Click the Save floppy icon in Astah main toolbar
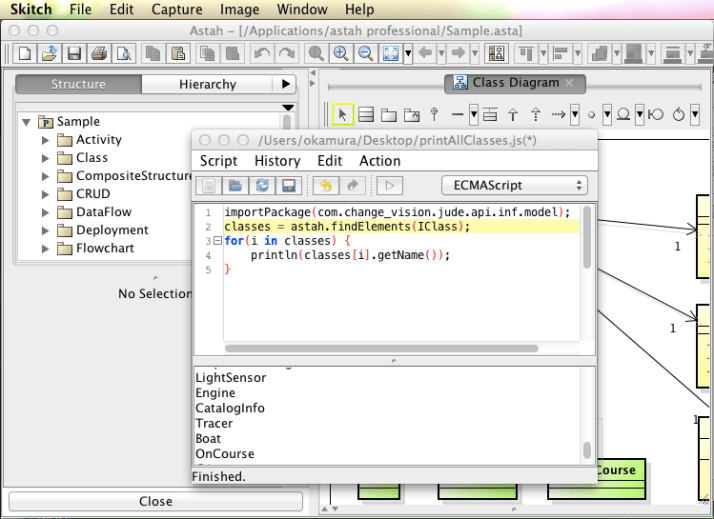 pyautogui.click(x=74, y=54)
